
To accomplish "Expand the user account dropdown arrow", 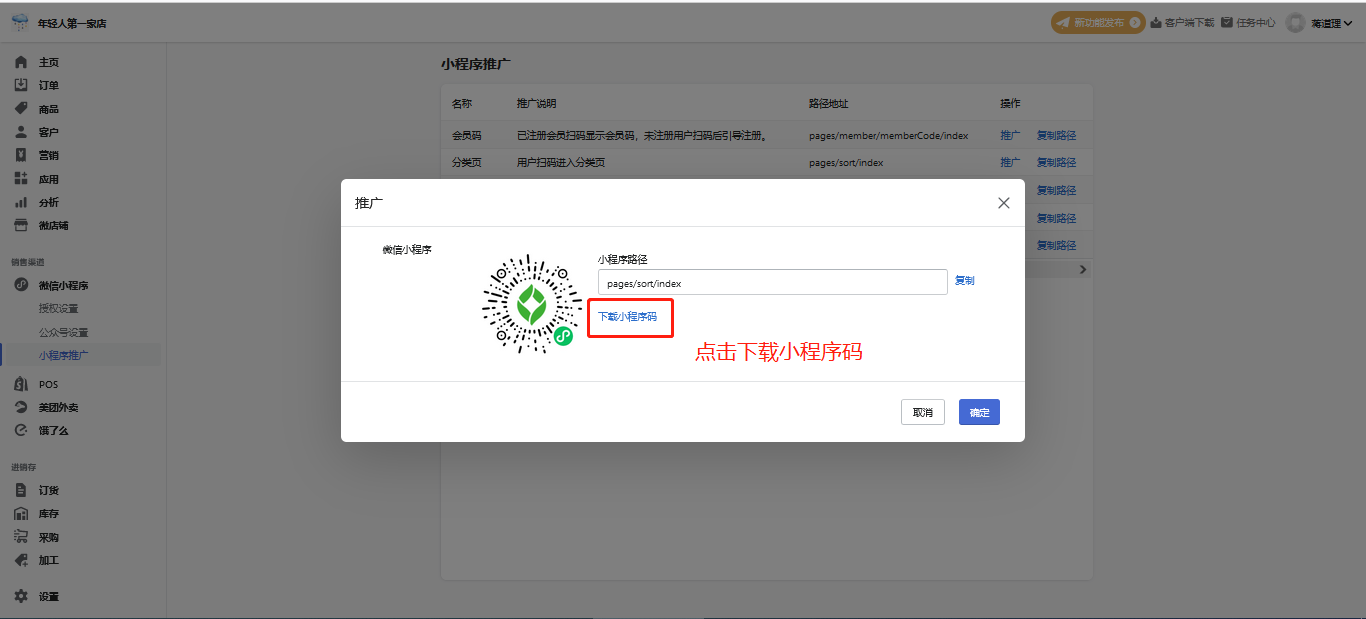I will point(1348,23).
